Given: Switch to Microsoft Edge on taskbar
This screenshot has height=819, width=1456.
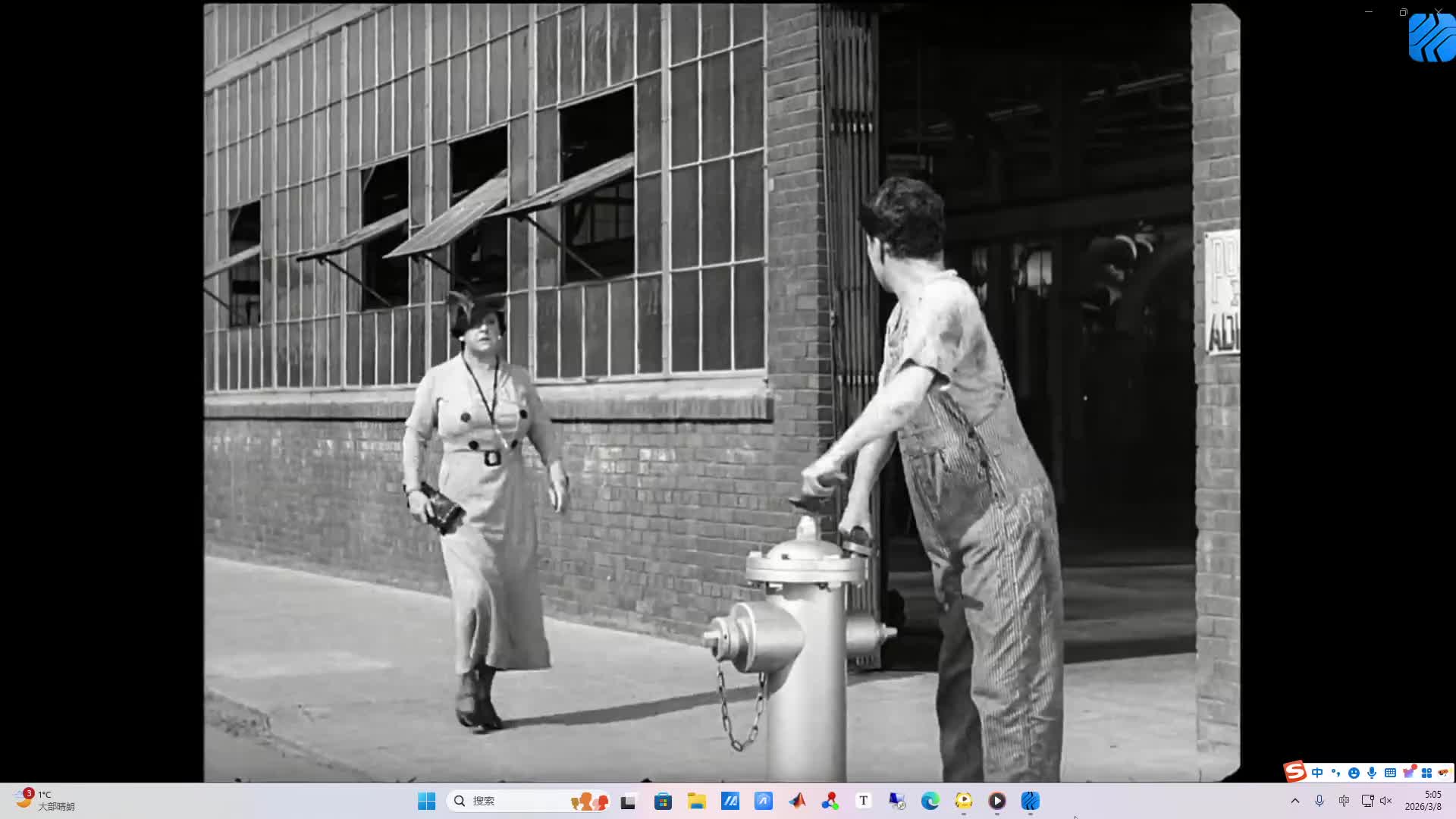Looking at the screenshot, I should pos(930,801).
